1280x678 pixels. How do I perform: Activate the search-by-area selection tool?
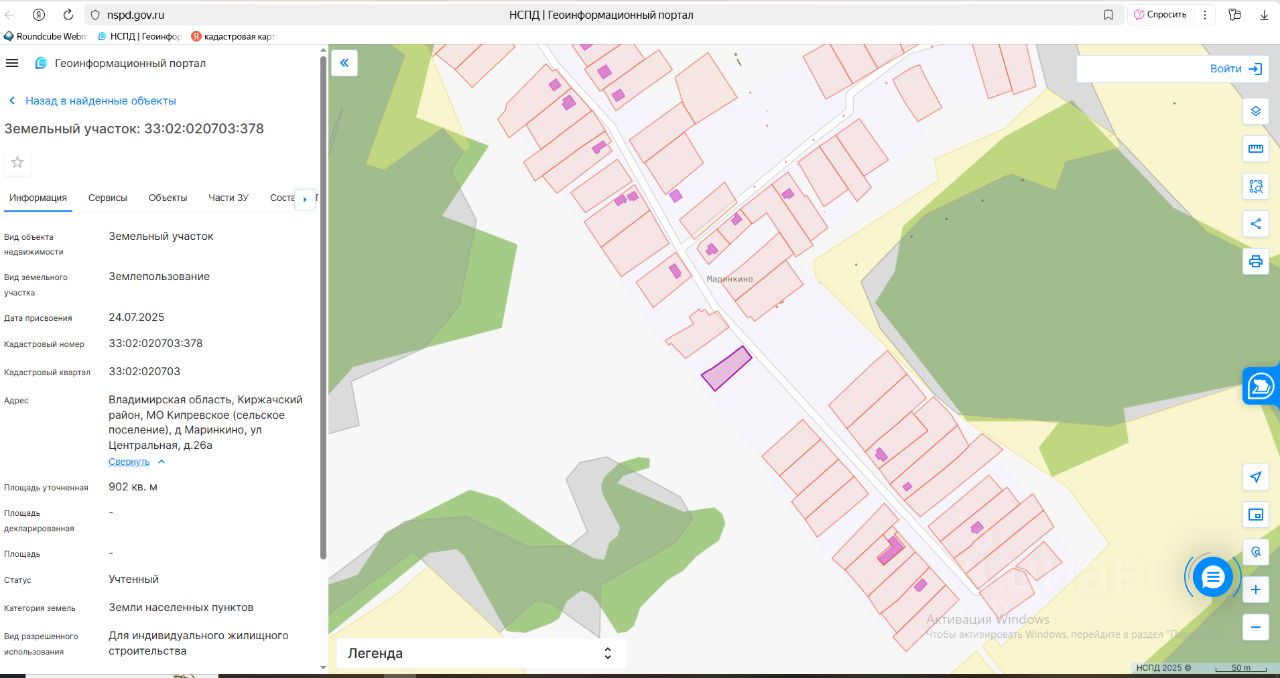(1256, 186)
